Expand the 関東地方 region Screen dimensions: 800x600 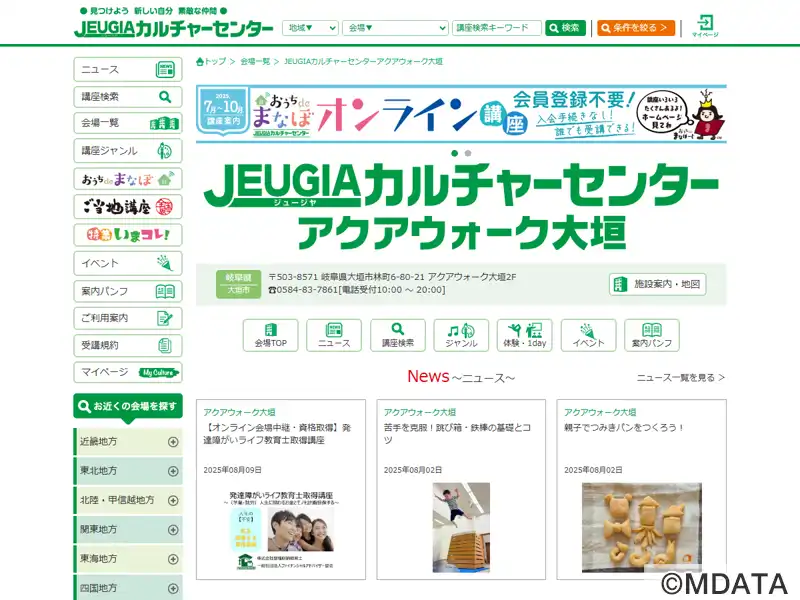pos(128,530)
